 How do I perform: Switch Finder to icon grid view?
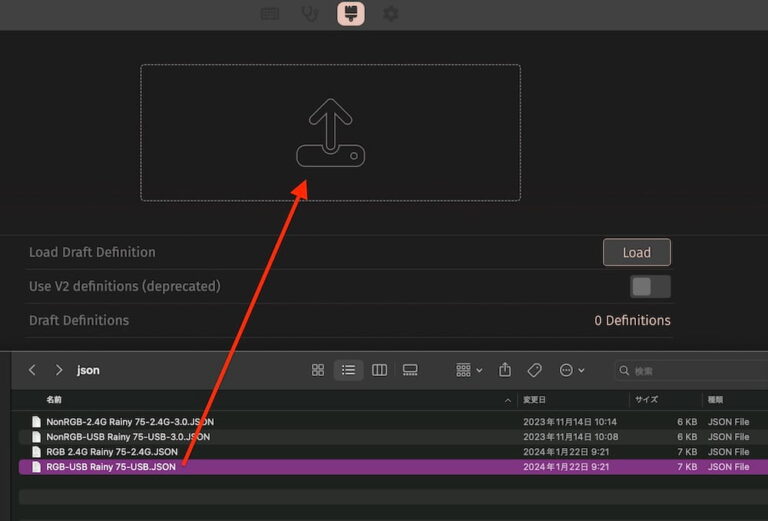(x=318, y=370)
